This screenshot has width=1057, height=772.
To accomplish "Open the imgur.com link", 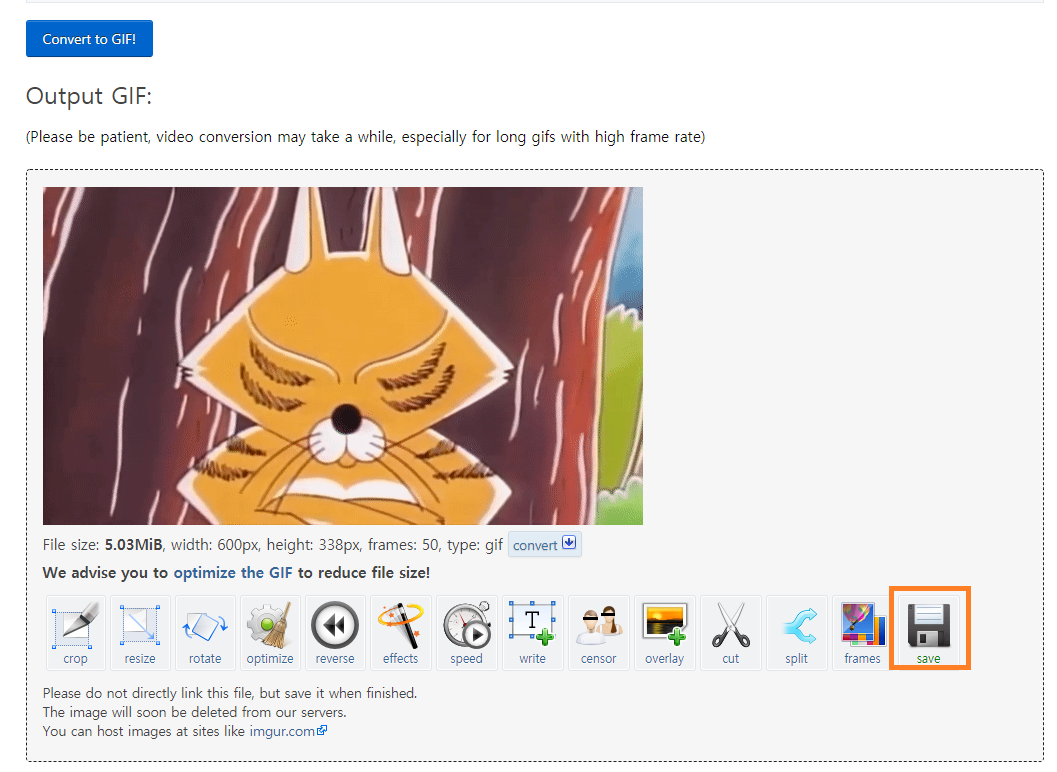I will pyautogui.click(x=288, y=731).
